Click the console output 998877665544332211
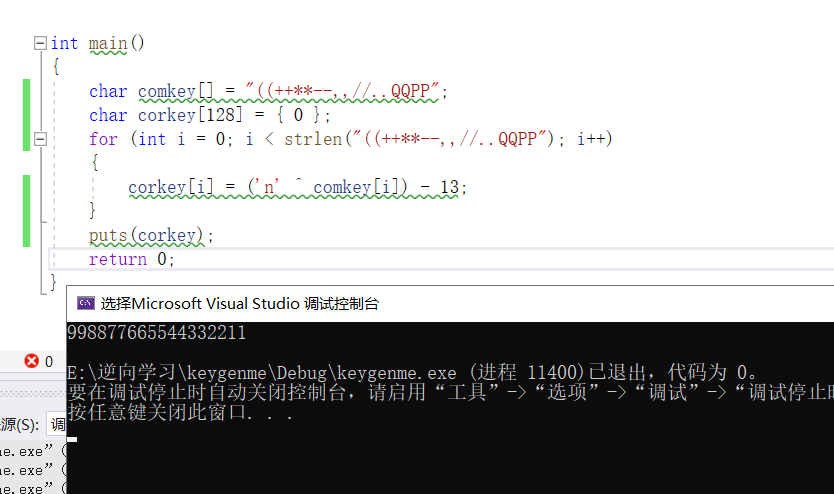 [156, 333]
